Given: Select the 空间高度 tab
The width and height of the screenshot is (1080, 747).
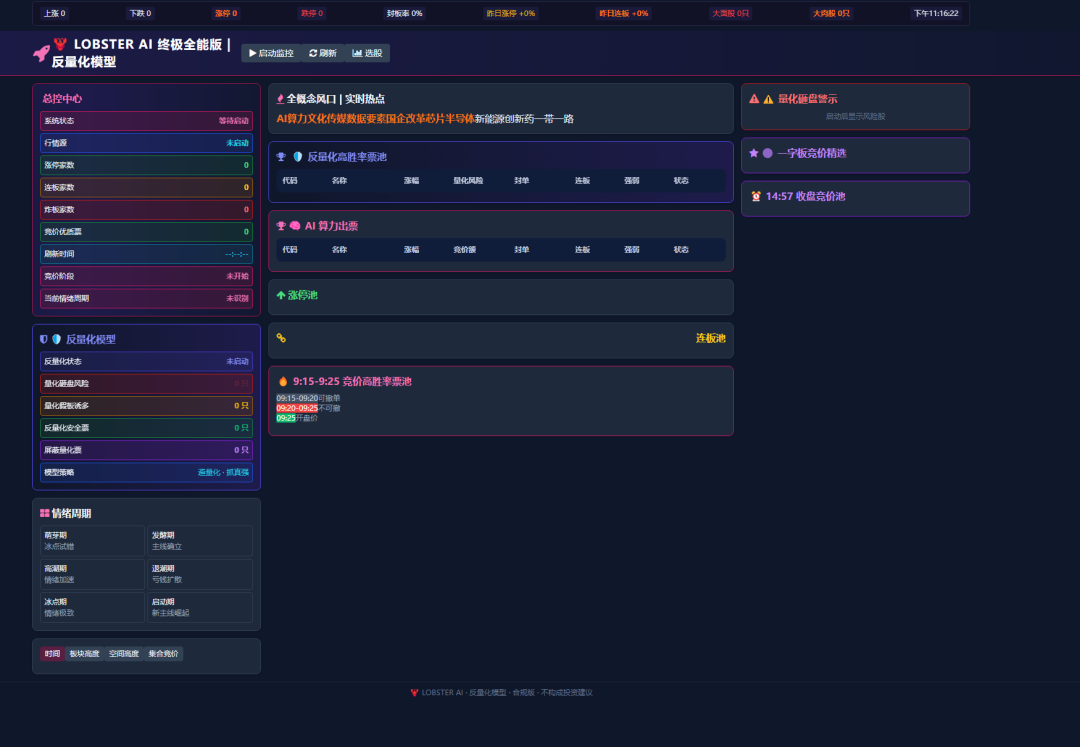Looking at the screenshot, I should [124, 654].
